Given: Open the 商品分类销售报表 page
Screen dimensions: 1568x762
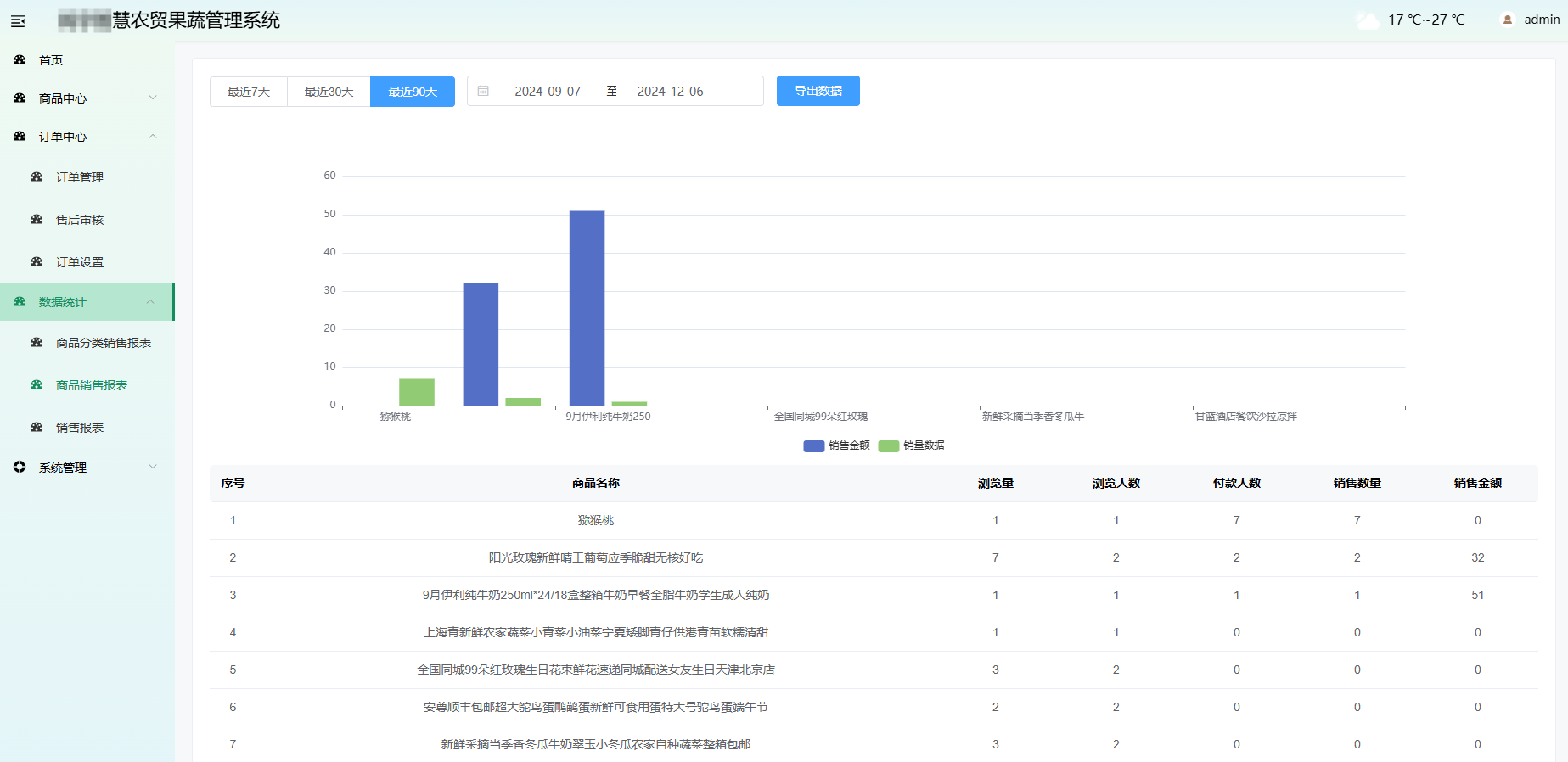Looking at the screenshot, I should [x=103, y=343].
